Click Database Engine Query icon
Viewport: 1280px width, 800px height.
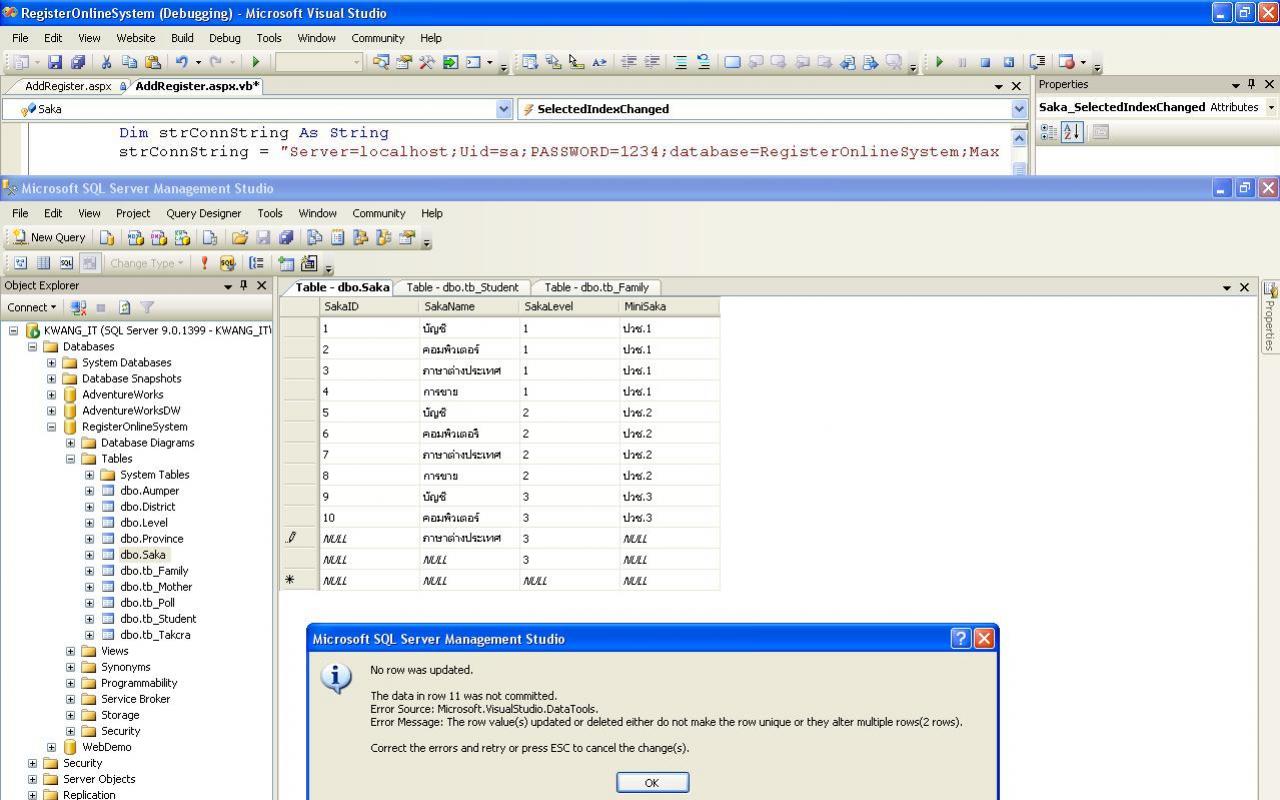click(x=107, y=237)
